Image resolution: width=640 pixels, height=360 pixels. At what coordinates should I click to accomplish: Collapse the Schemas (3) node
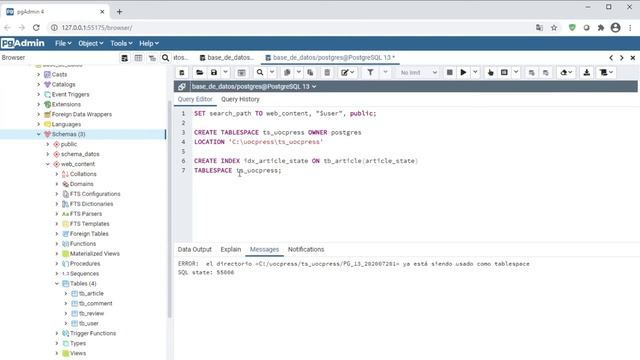(39, 134)
